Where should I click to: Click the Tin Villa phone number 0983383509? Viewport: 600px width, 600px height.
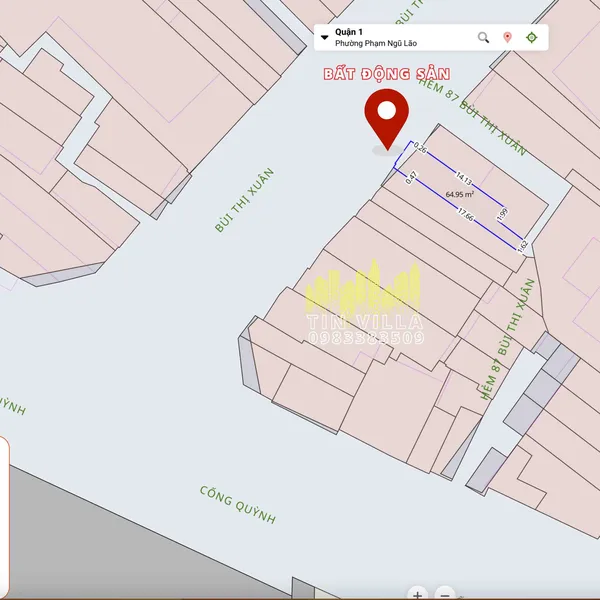click(366, 338)
